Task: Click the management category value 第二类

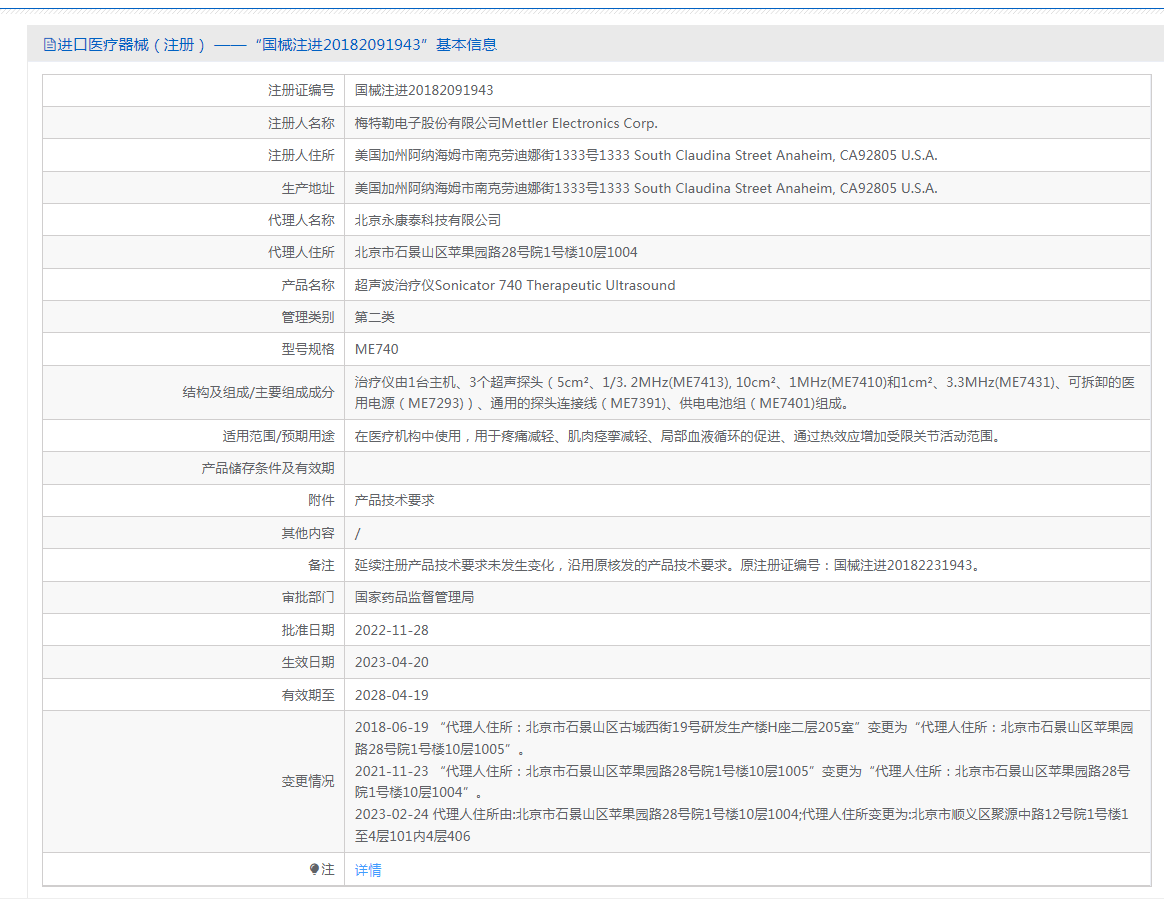Action: coord(375,317)
